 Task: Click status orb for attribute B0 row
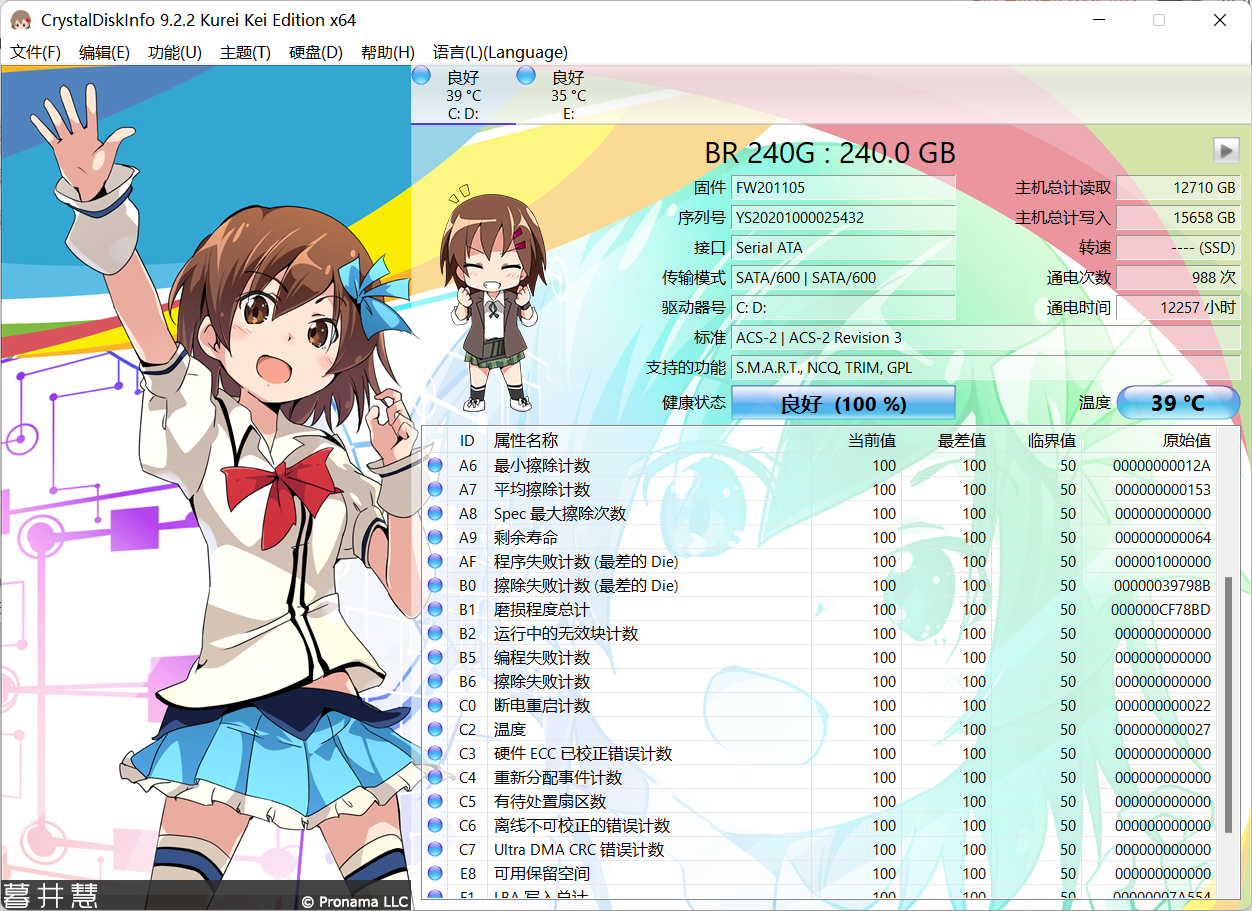pos(435,585)
